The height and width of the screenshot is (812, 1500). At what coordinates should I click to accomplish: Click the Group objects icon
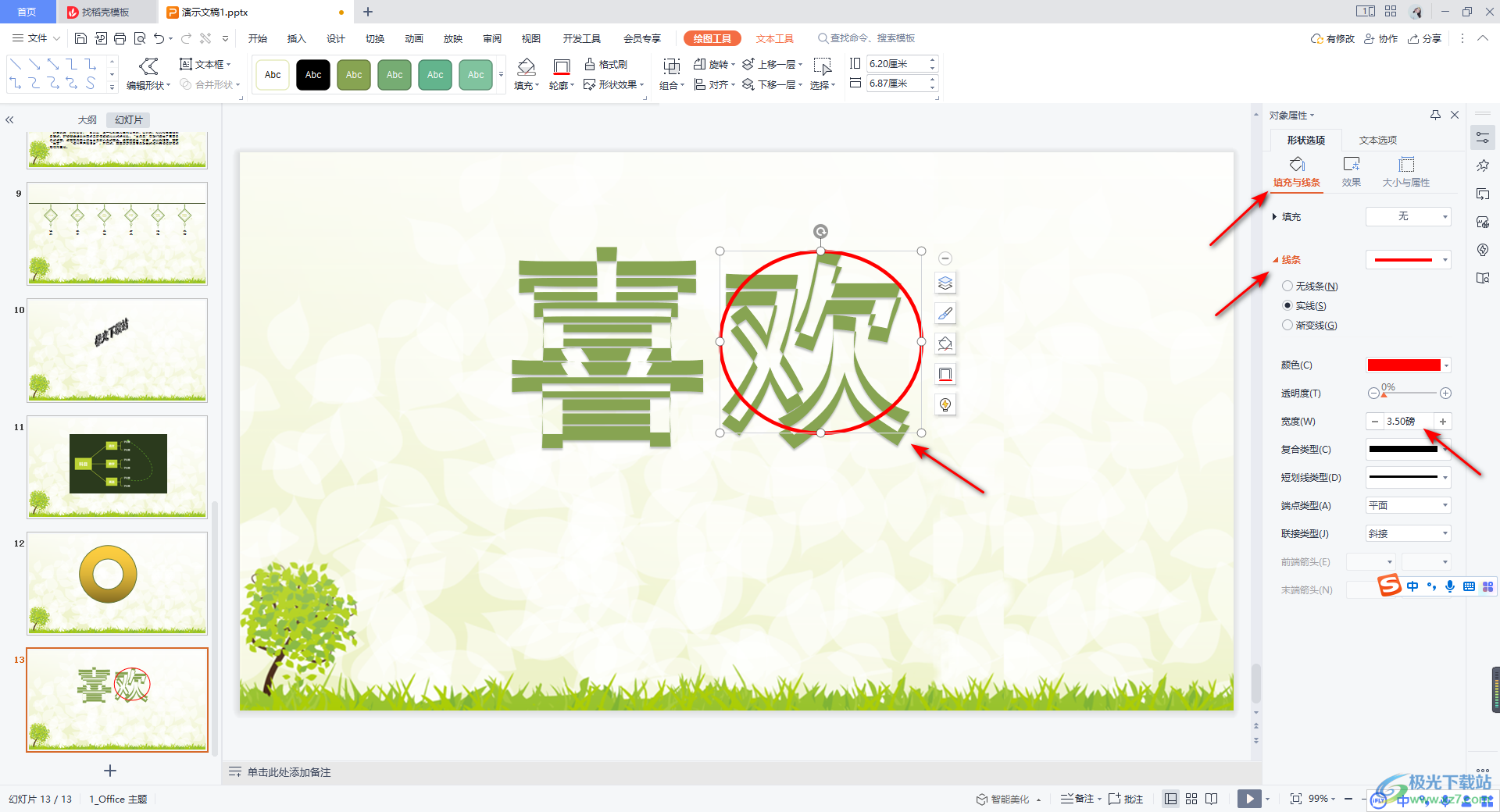coord(671,66)
